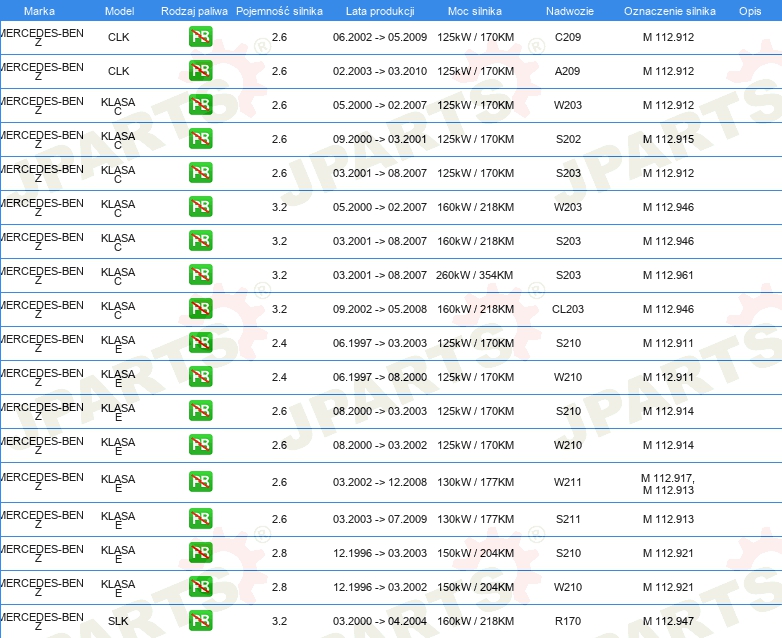Click production years 06.2002 -> 05.2009
782x638 pixels.
coord(380,37)
